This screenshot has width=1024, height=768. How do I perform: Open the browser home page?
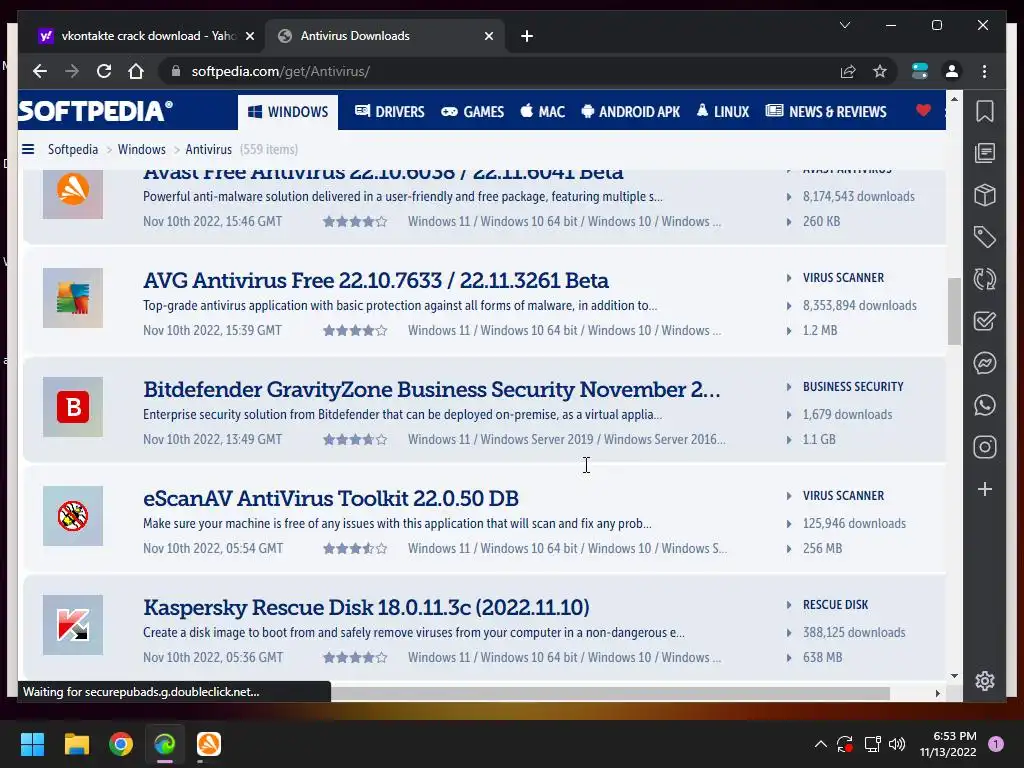click(x=136, y=71)
